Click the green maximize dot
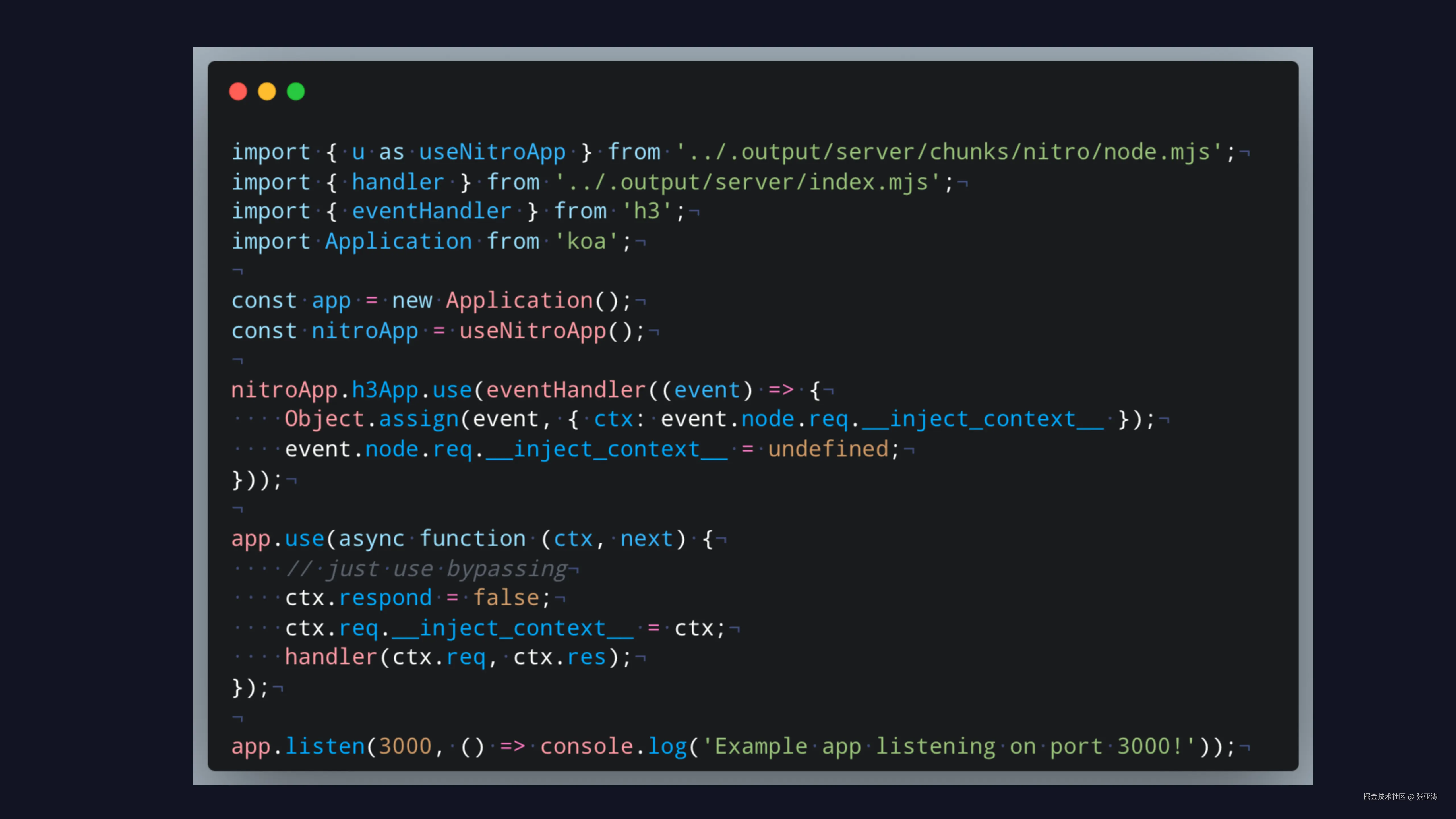The image size is (1456, 819). tap(296, 91)
